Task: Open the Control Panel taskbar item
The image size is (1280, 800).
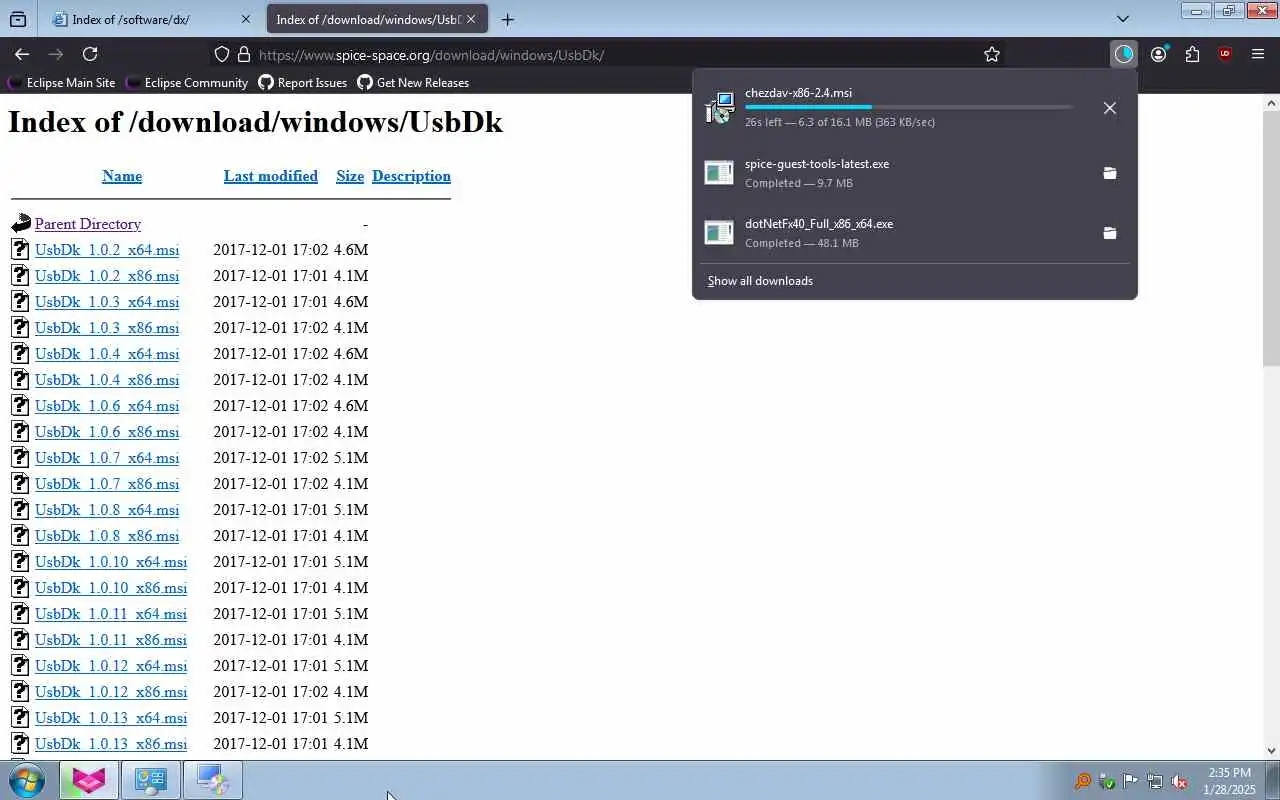Action: point(151,780)
